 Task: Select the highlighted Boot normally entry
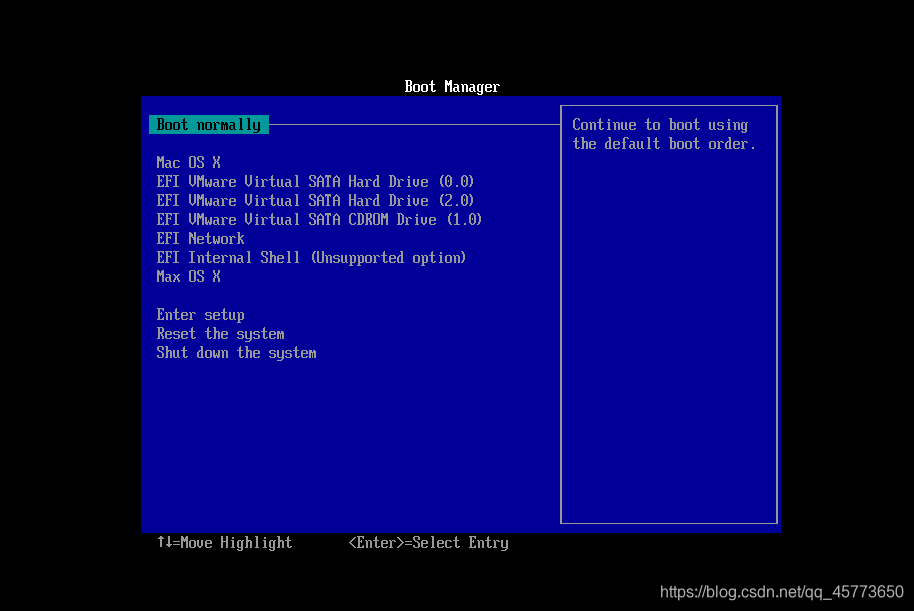209,125
